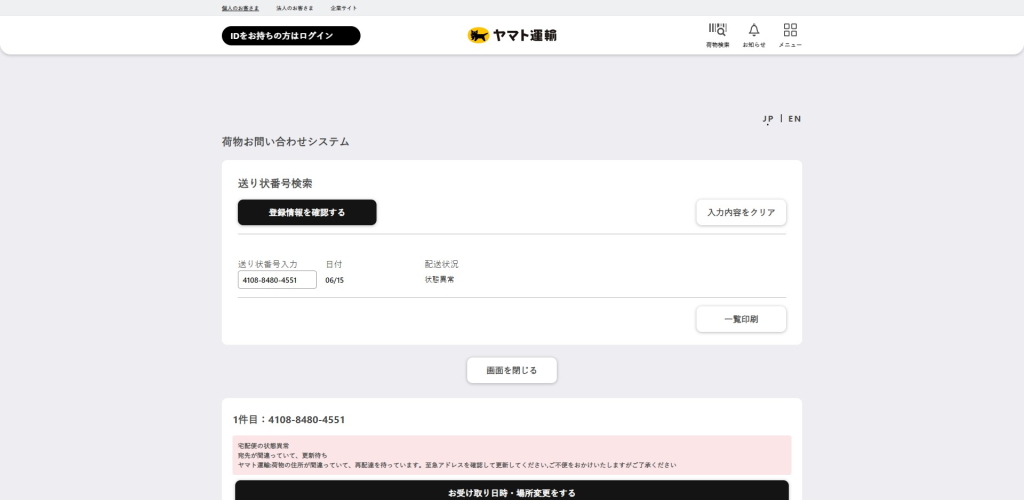This screenshot has width=1024, height=500.
Task: Click the pink delivery error notice
Action: tap(512, 455)
